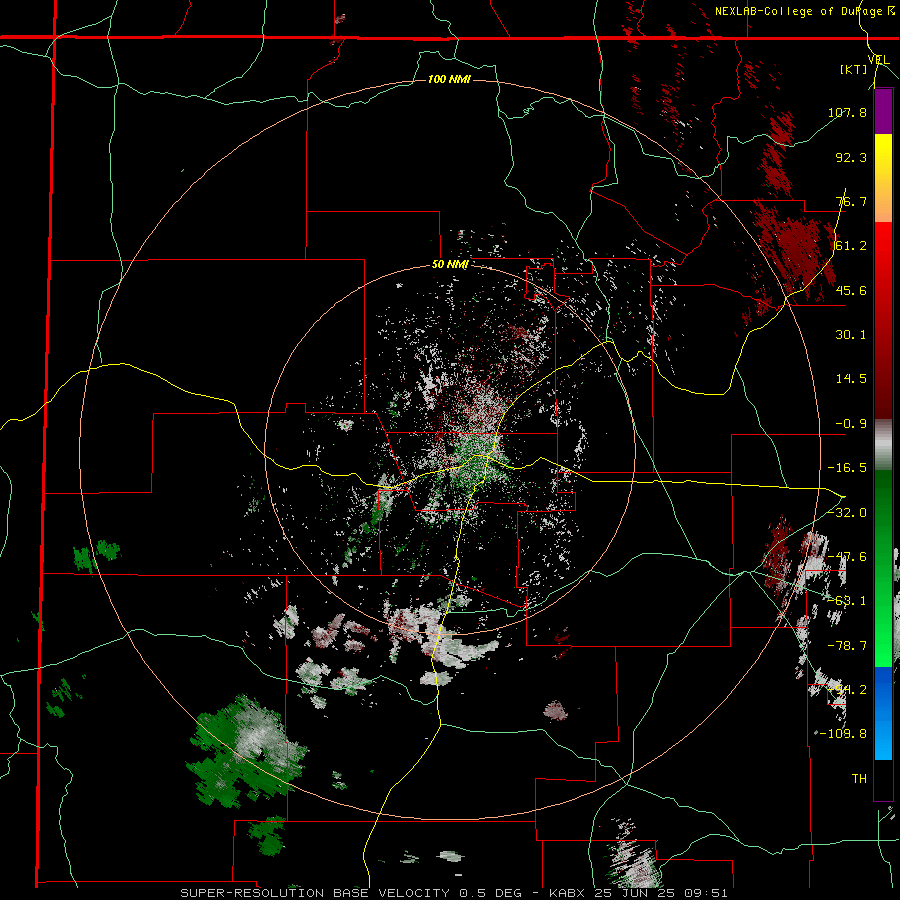Select the 92.3 value on the velocity scale

(851, 157)
